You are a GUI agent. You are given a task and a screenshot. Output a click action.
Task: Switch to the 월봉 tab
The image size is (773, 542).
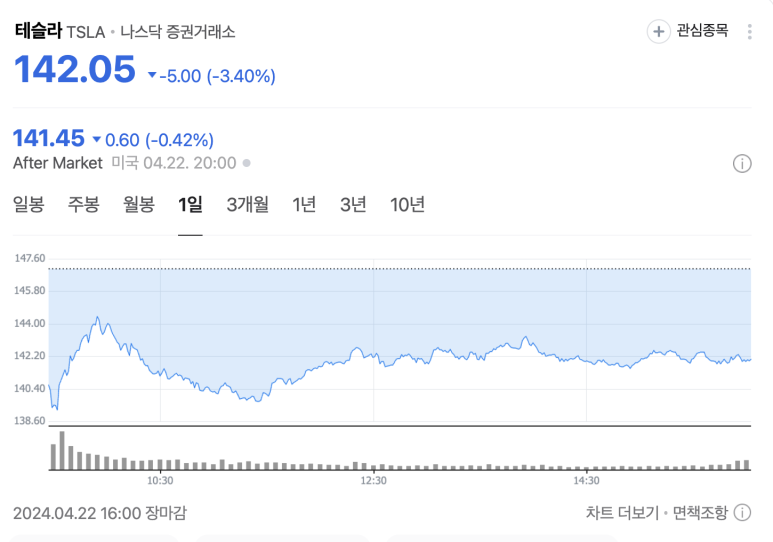(x=139, y=205)
